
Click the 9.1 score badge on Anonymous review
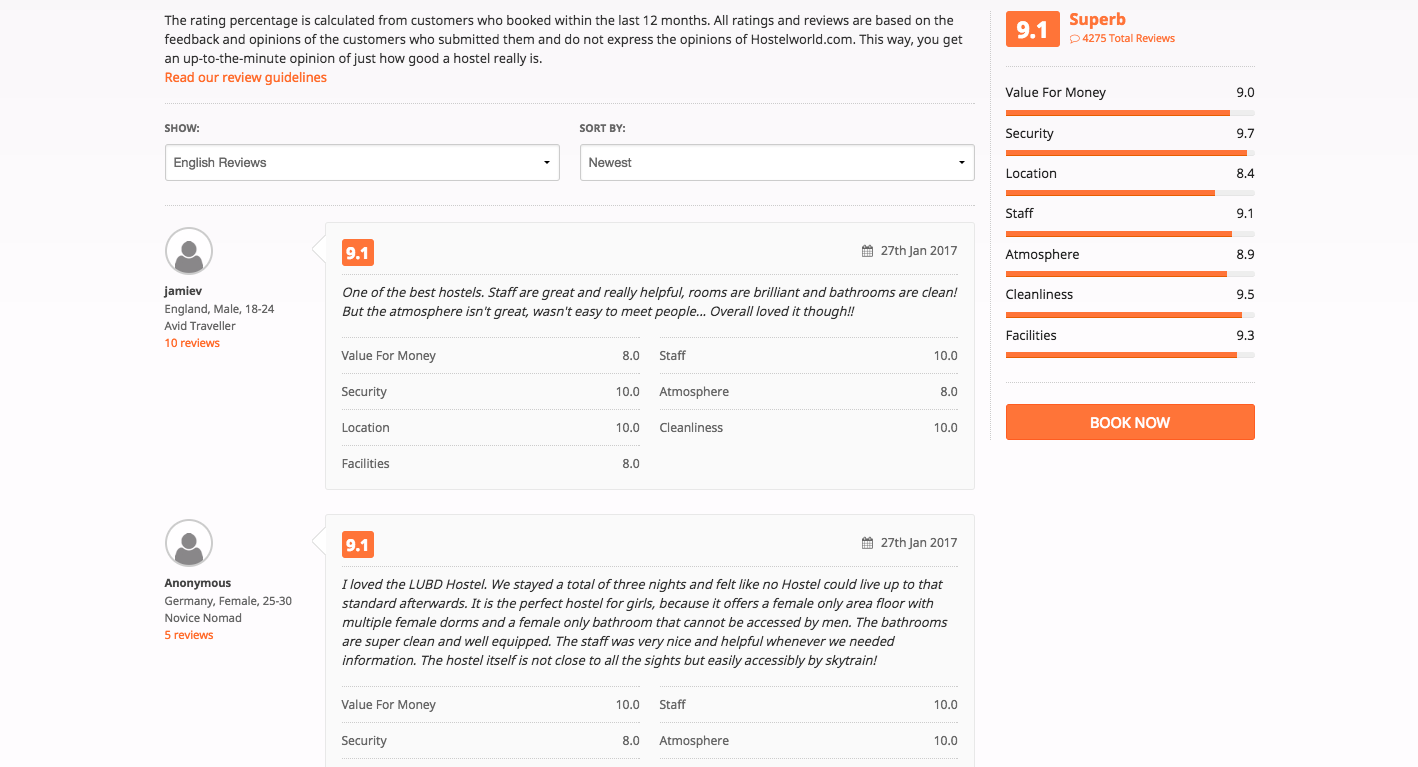pos(357,545)
